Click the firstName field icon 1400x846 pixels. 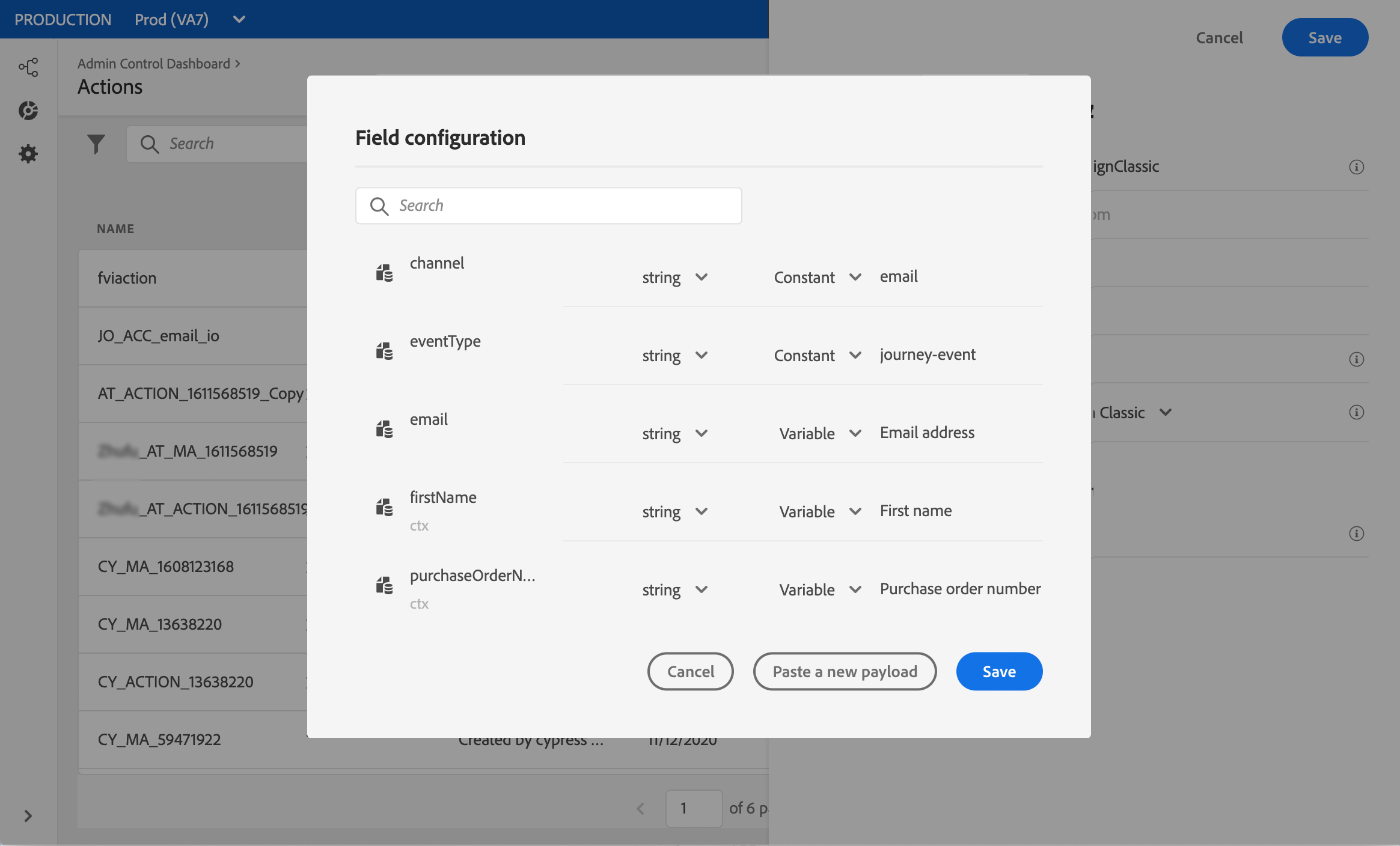[x=384, y=507]
